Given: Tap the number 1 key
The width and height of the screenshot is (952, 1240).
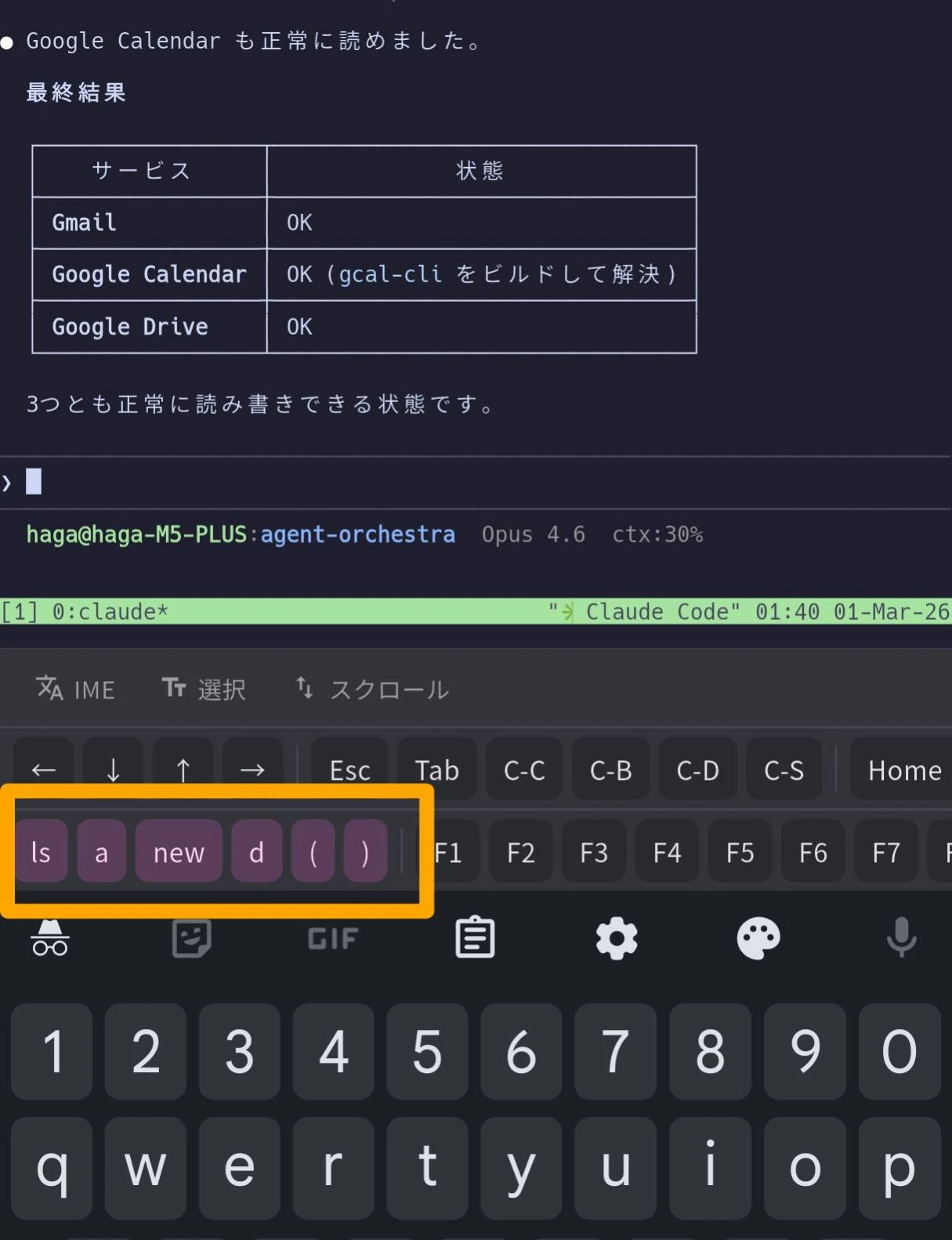Looking at the screenshot, I should [x=52, y=1051].
